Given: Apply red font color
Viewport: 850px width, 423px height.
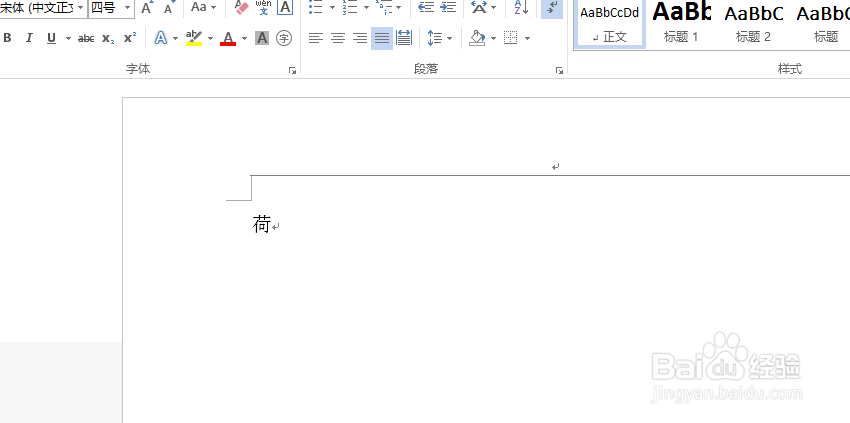Looking at the screenshot, I should click(x=228, y=38).
